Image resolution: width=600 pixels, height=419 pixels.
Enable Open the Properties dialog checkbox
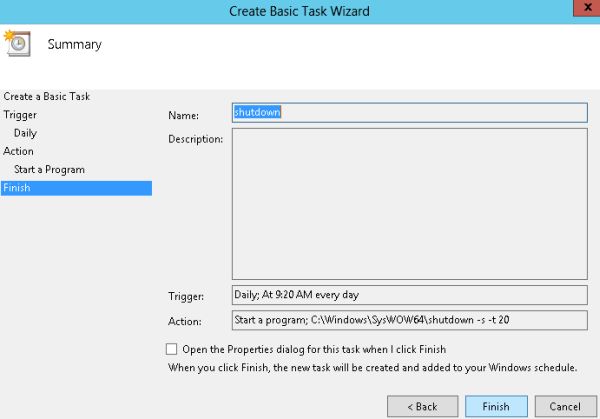coord(173,350)
